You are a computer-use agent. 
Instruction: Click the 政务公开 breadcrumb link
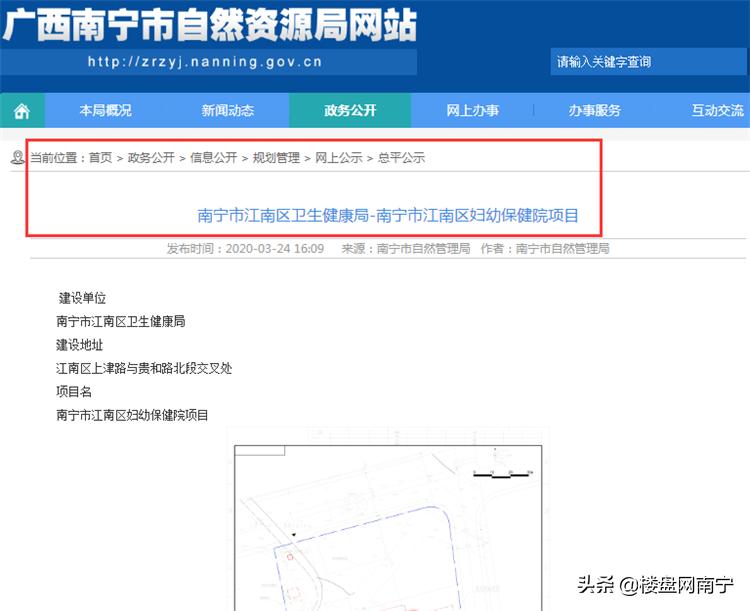point(151,157)
